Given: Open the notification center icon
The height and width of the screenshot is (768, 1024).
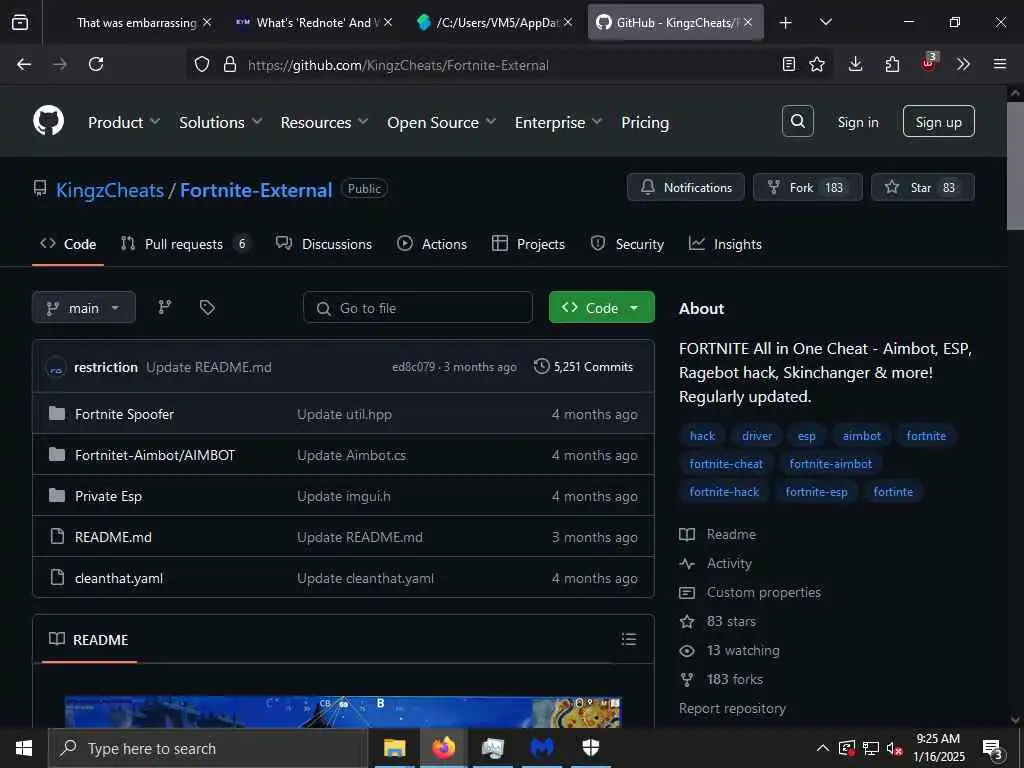Looking at the screenshot, I should pyautogui.click(x=993, y=749).
